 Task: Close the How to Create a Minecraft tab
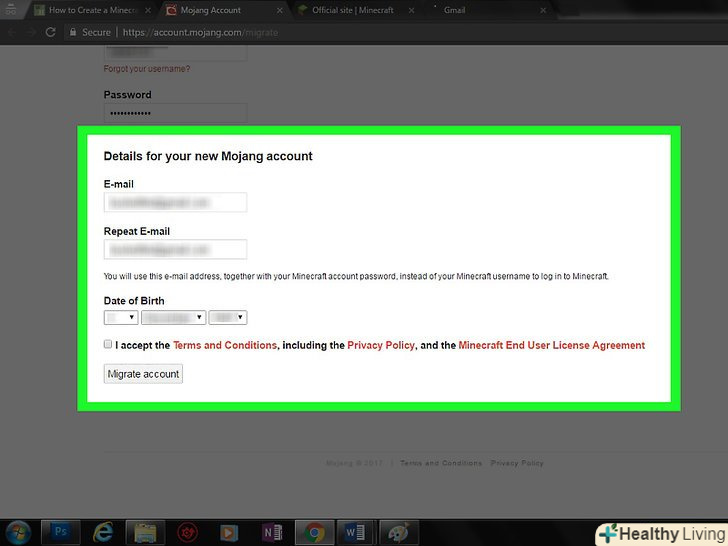tap(148, 10)
